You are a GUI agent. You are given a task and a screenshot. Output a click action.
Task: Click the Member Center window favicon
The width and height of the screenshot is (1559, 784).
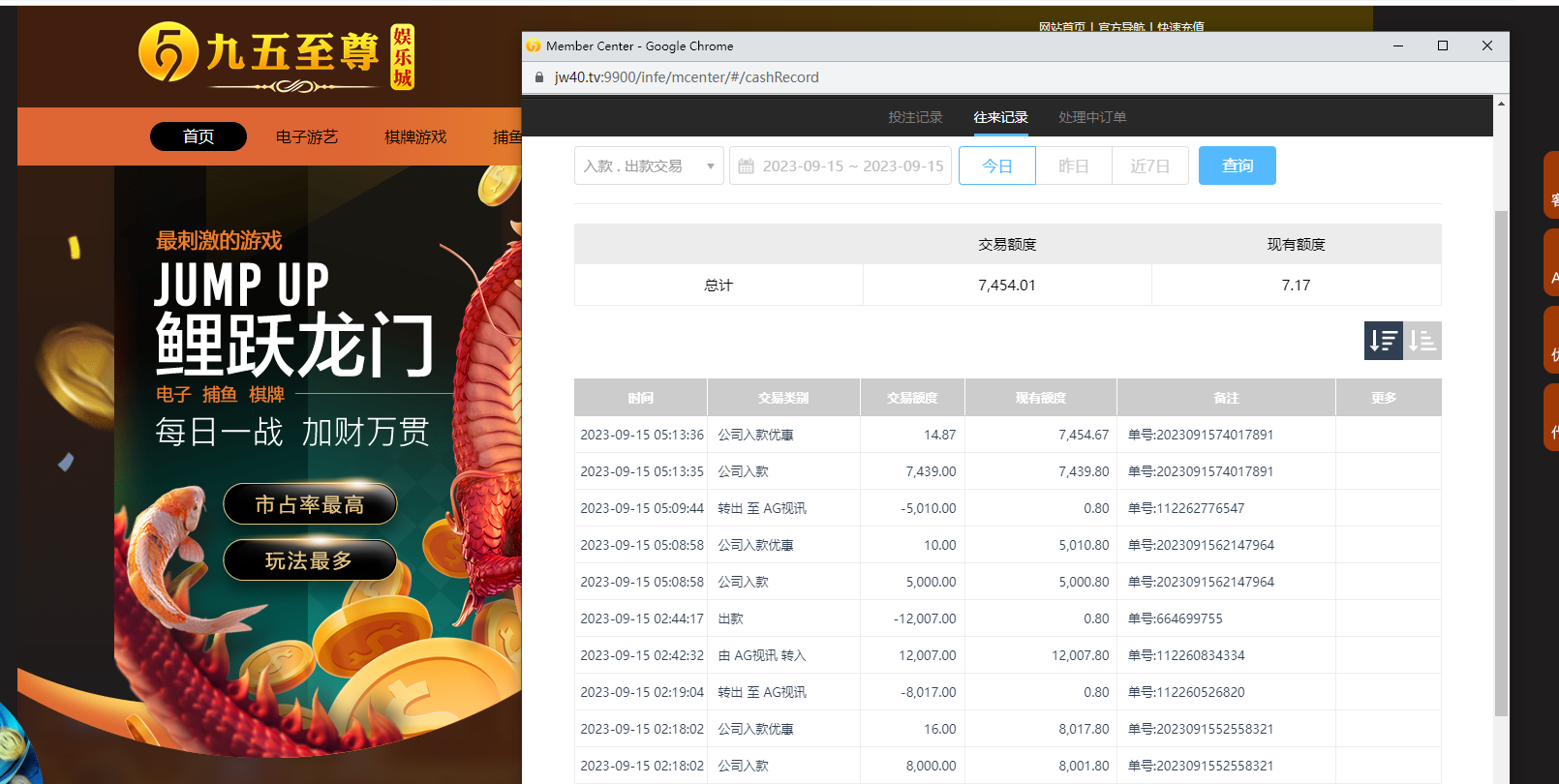[x=534, y=45]
